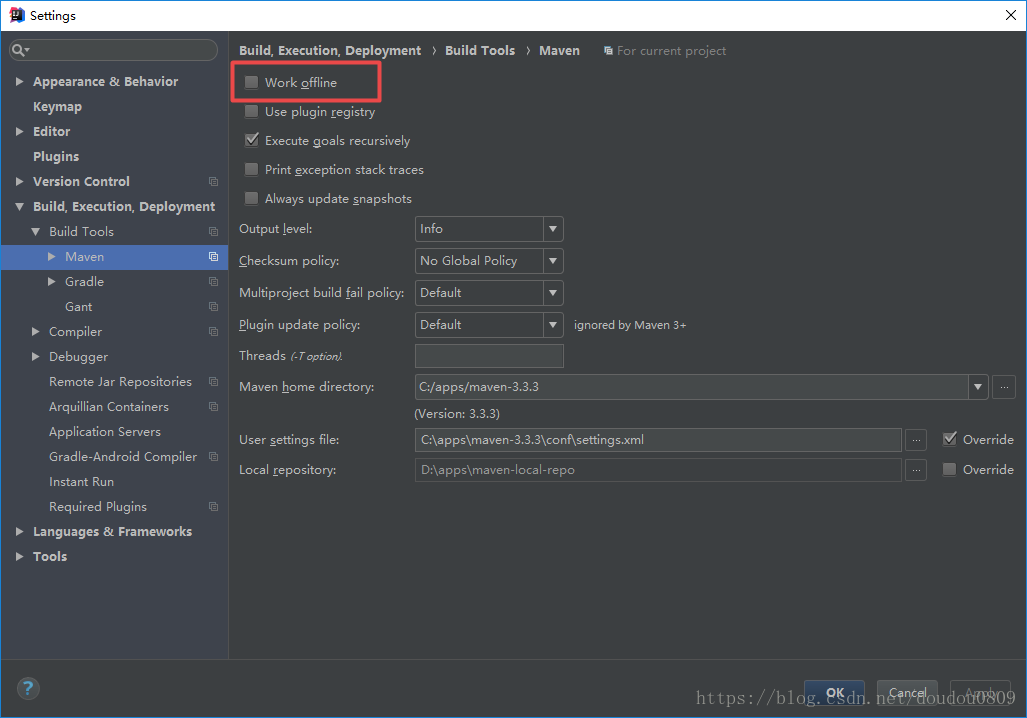This screenshot has height=718, width=1027.
Task: Focus the settings search field
Action: 114,50
